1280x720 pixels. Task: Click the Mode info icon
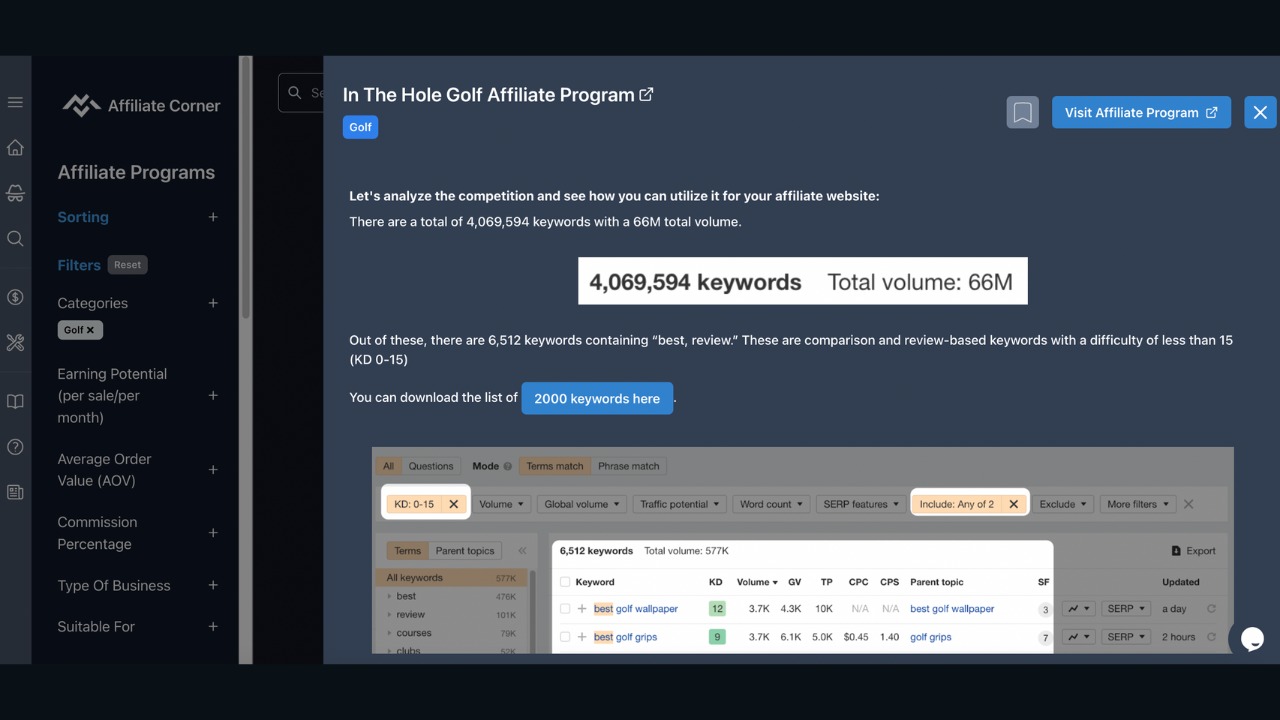(508, 467)
